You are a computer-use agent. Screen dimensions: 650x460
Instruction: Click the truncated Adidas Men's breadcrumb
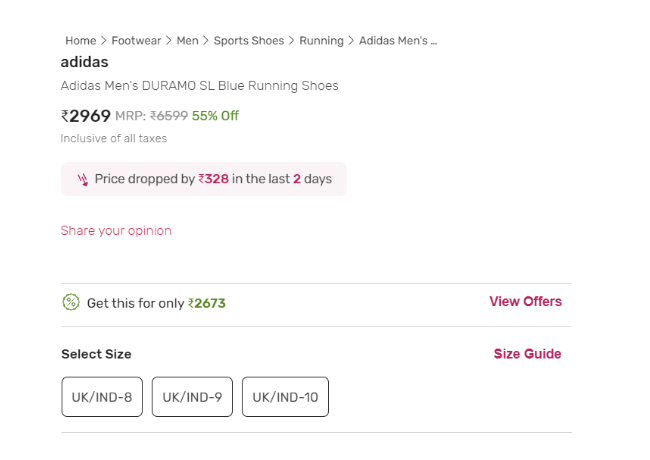(398, 41)
